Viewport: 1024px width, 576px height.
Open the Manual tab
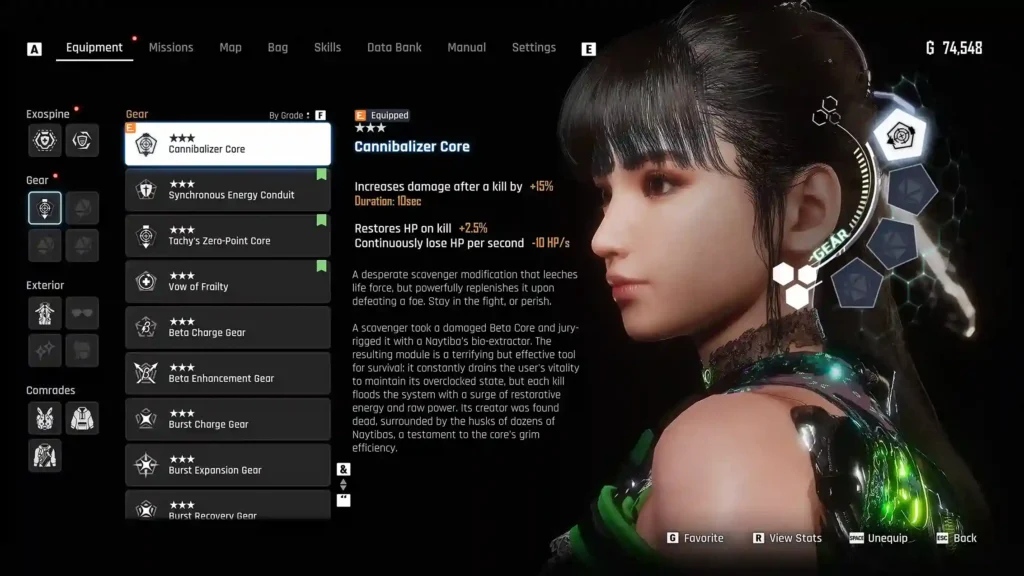[x=466, y=48]
